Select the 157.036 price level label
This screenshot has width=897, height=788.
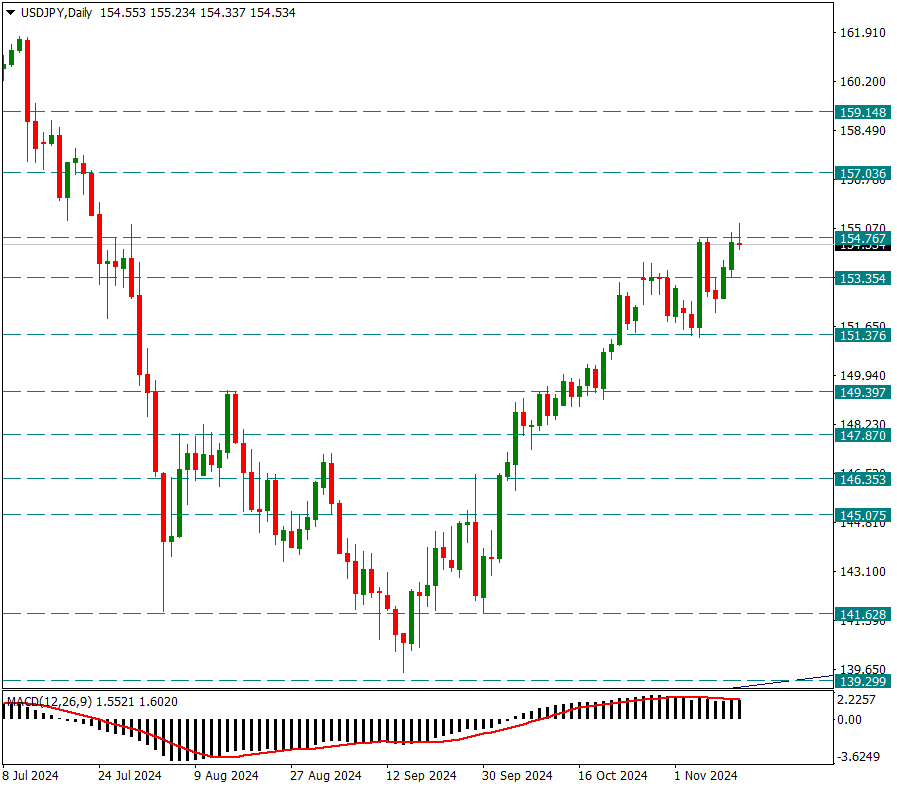coord(861,173)
